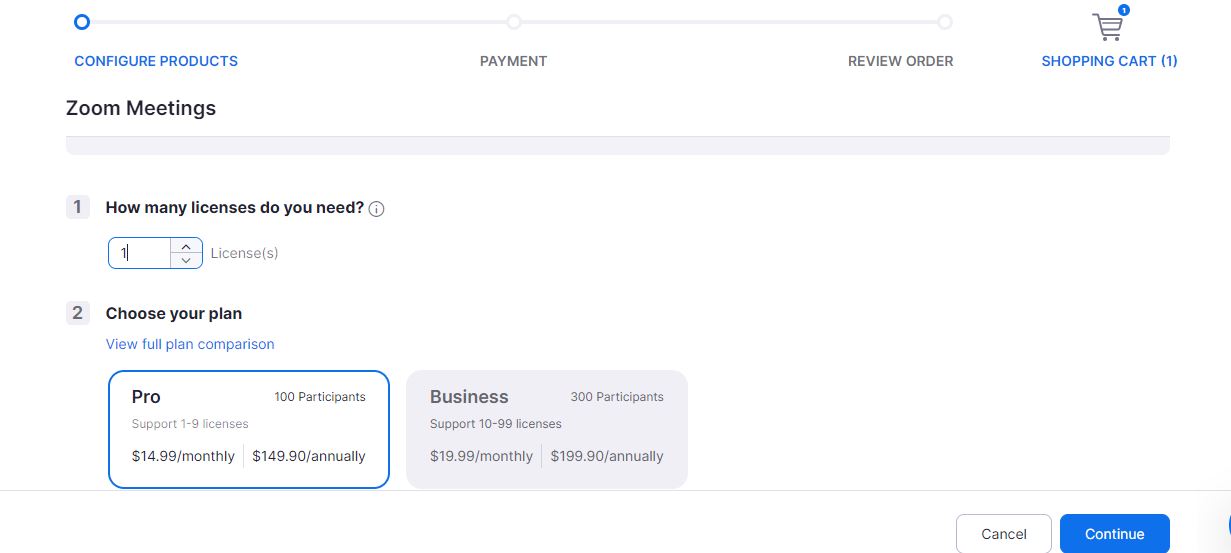This screenshot has width=1231, height=553.
Task: Select the Pro plan card
Action: 248,429
